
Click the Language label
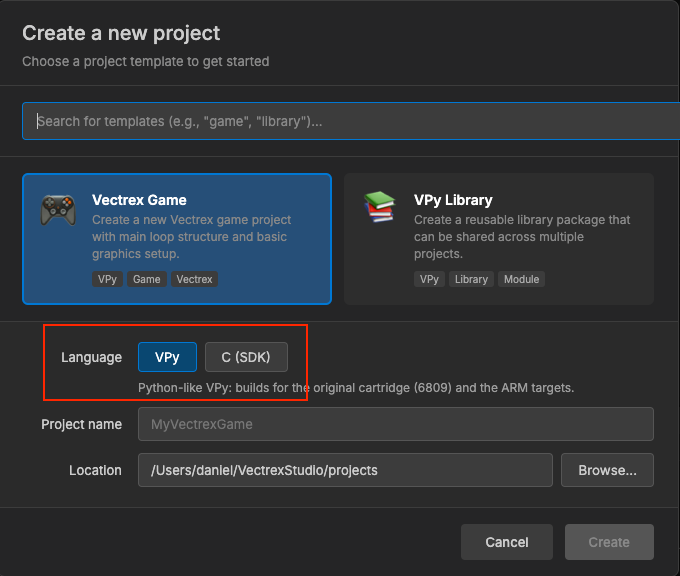coord(92,357)
